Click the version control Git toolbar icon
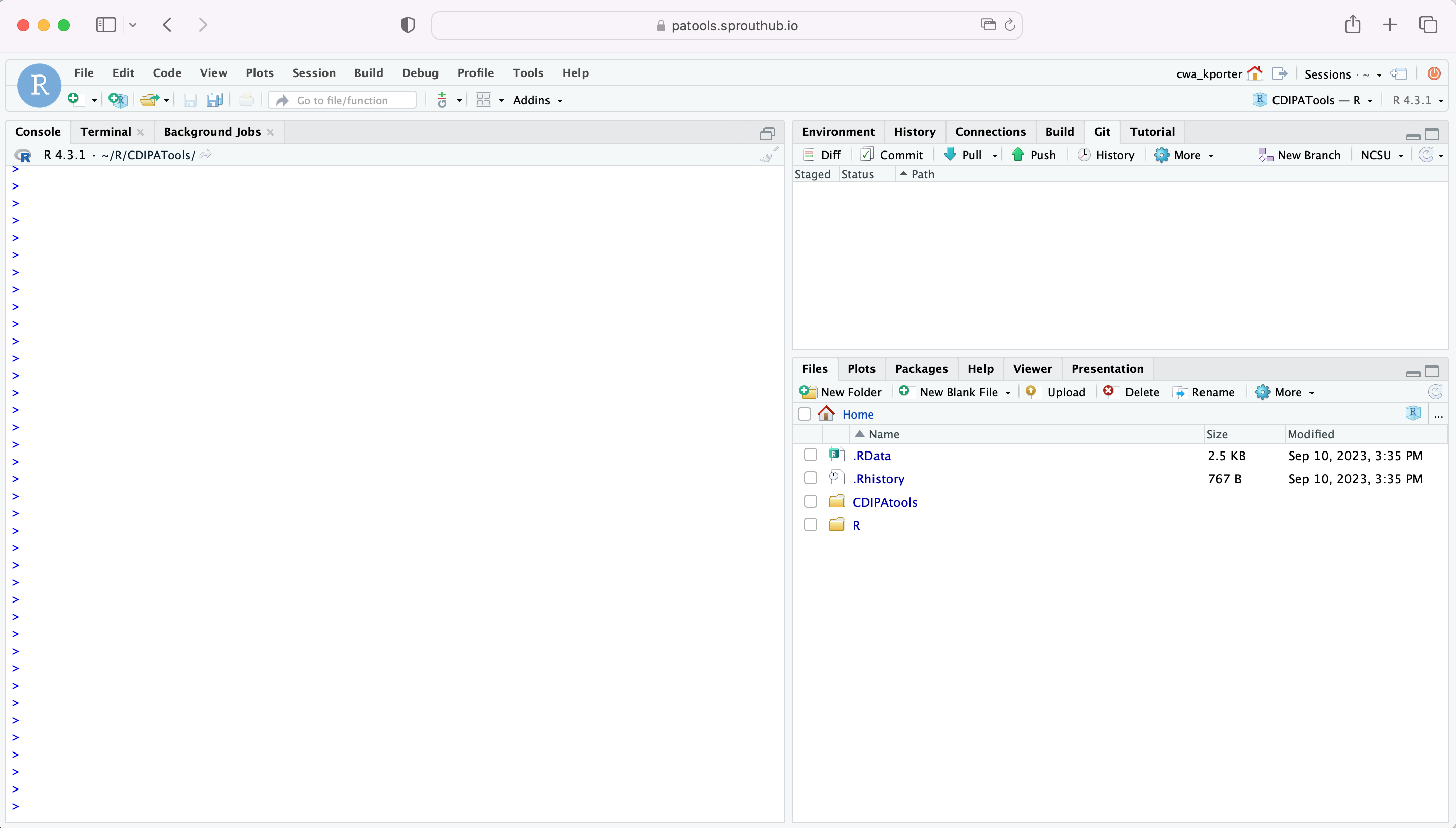Viewport: 1456px width, 828px height. tap(442, 100)
